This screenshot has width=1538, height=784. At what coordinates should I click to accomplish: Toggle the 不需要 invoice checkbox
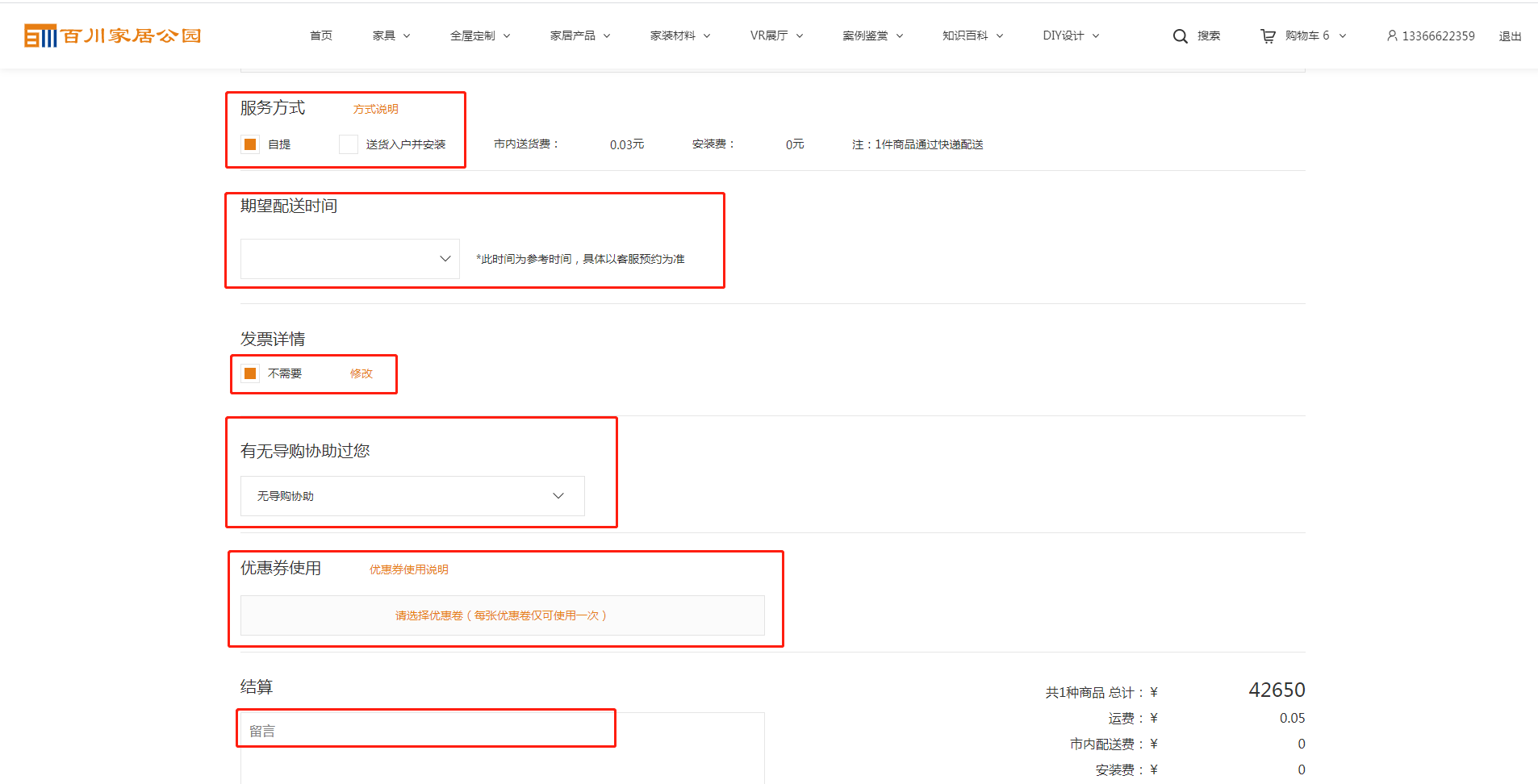point(250,373)
